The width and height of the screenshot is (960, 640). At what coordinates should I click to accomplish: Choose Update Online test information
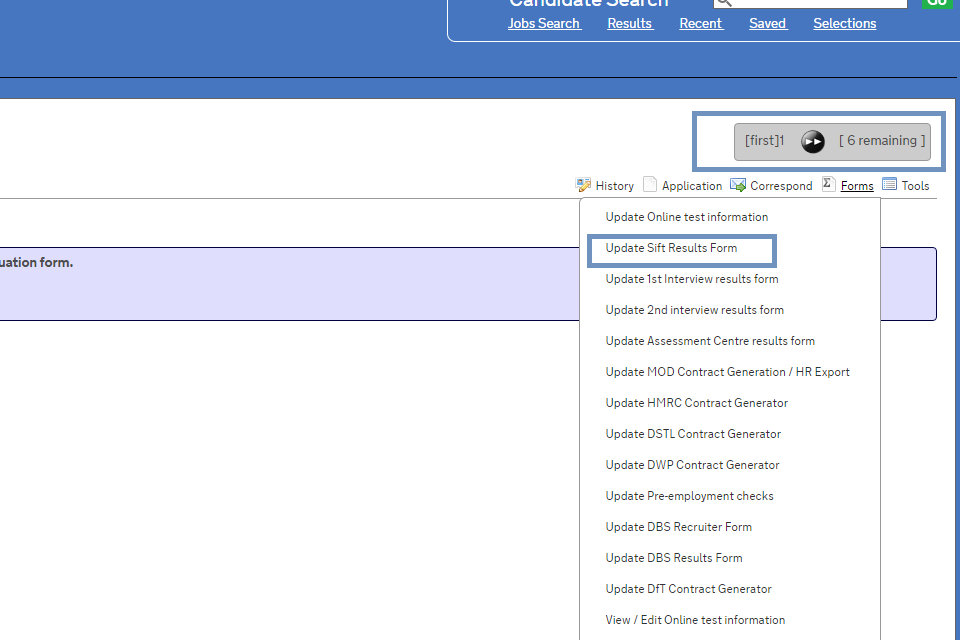click(x=687, y=217)
